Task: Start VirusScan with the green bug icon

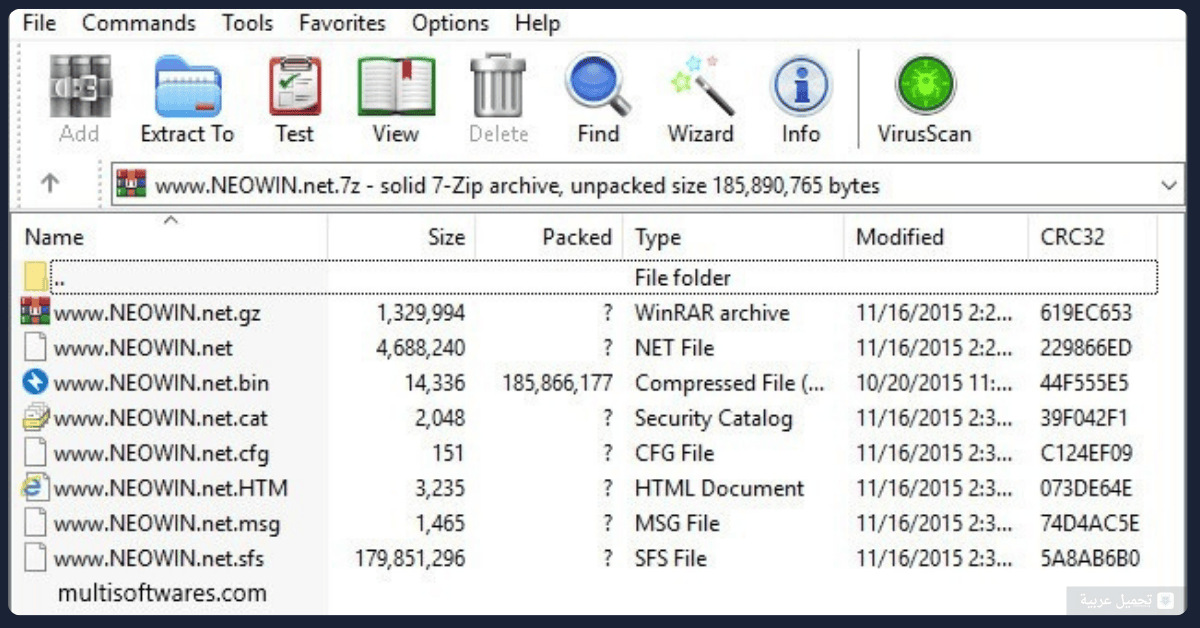Action: 924,86
